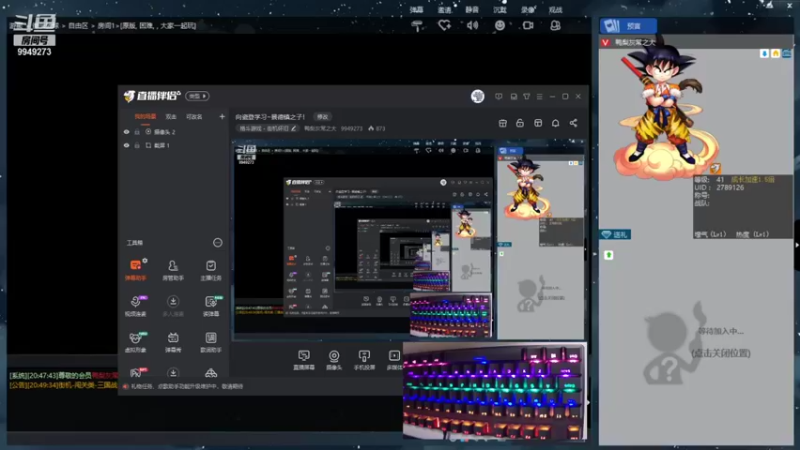Image resolution: width=800 pixels, height=450 pixels.
Task: Toggle visibility eye for 截屏 1 source
Action: [x=127, y=145]
